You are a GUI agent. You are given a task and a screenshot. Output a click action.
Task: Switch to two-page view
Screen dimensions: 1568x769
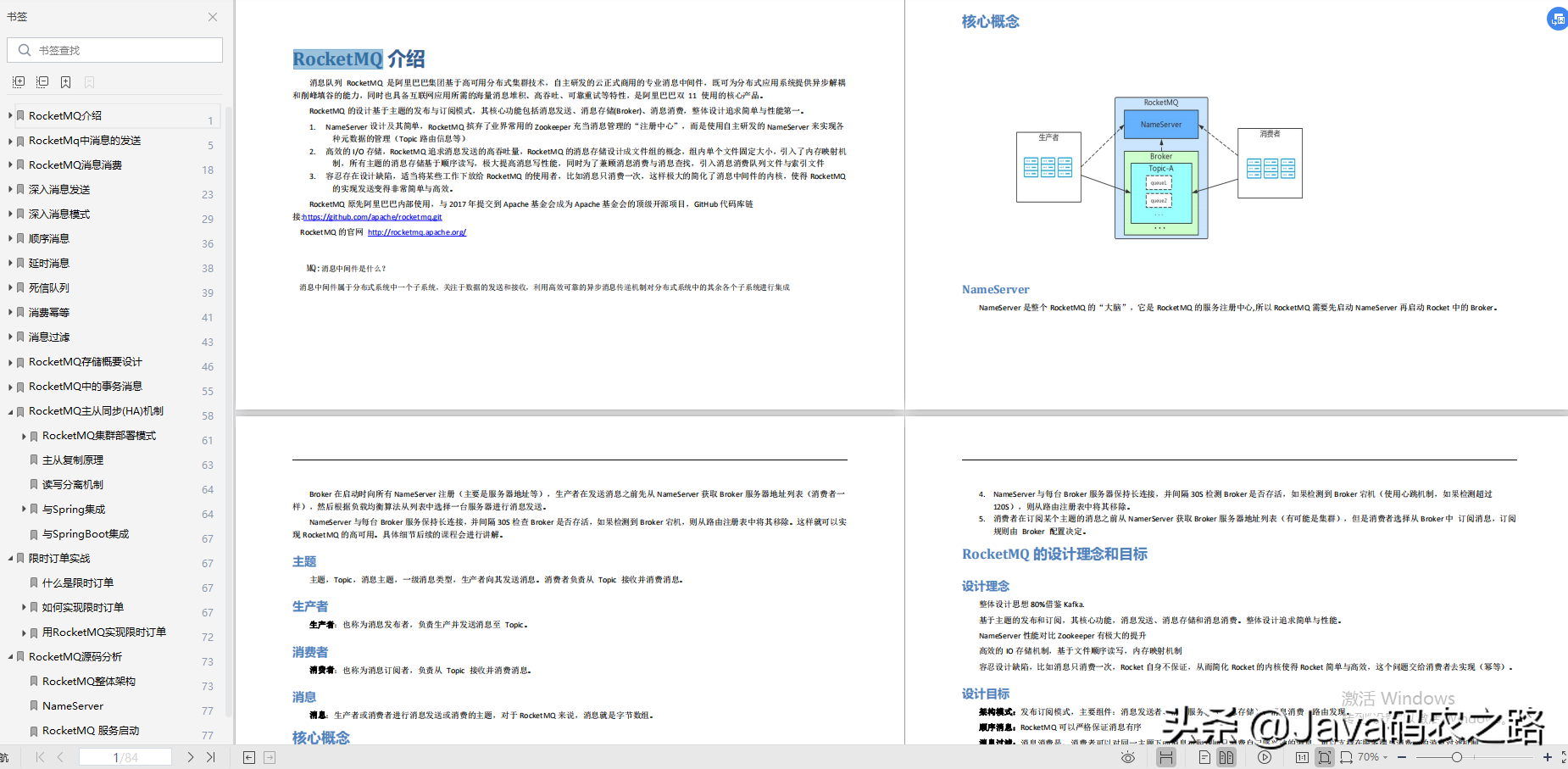click(1226, 757)
